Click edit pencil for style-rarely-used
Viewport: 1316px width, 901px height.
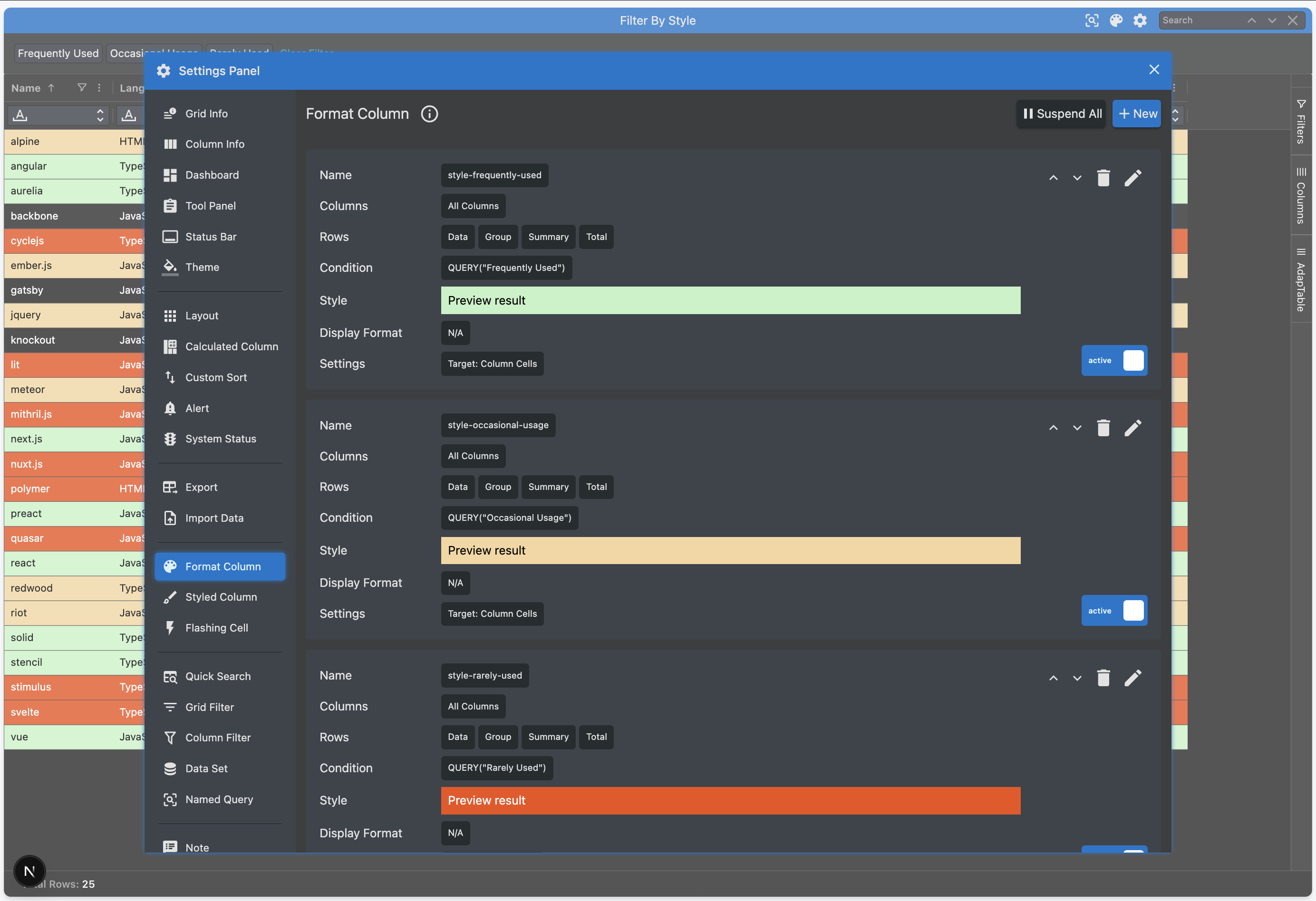point(1132,678)
